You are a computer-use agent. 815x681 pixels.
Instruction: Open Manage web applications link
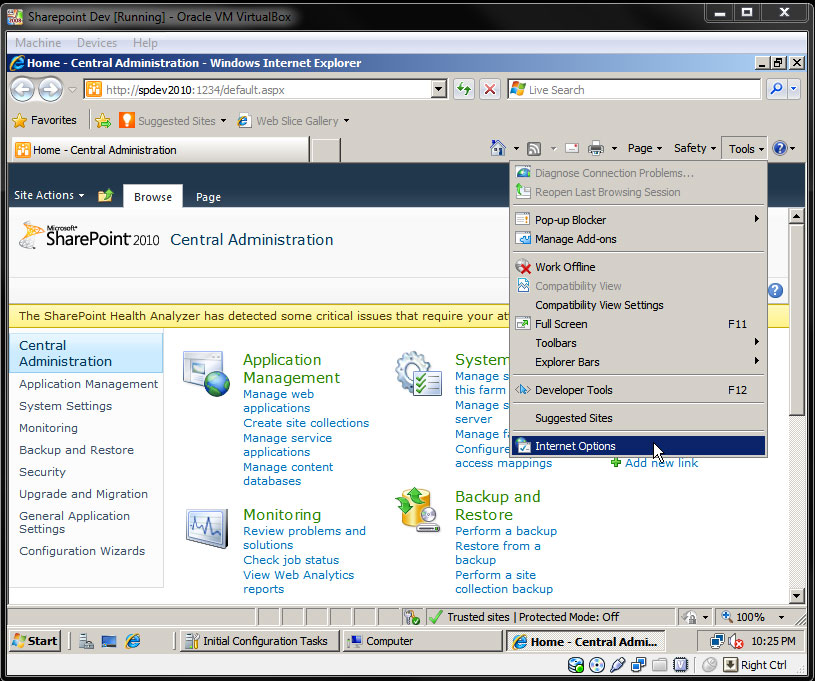[279, 401]
